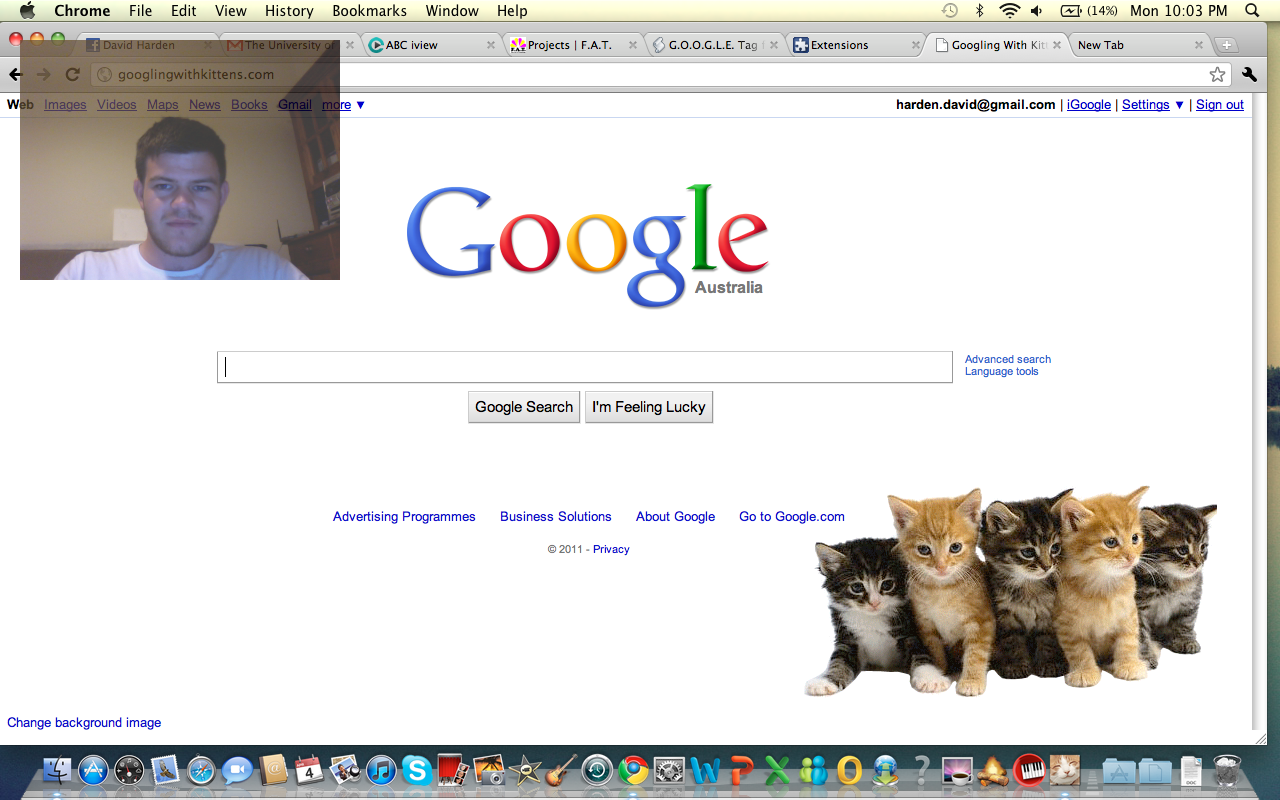Open Finder from the dock
1280x800 pixels.
click(x=58, y=770)
